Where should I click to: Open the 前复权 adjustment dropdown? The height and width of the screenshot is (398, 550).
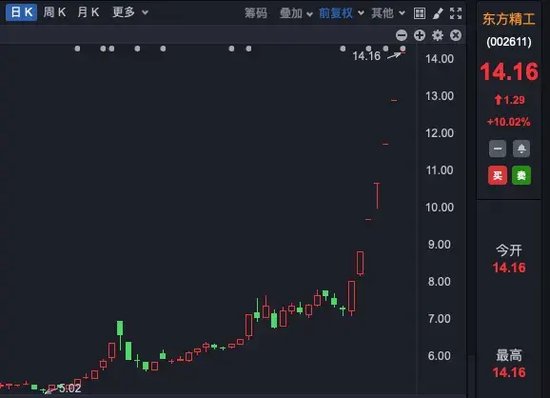(x=341, y=13)
